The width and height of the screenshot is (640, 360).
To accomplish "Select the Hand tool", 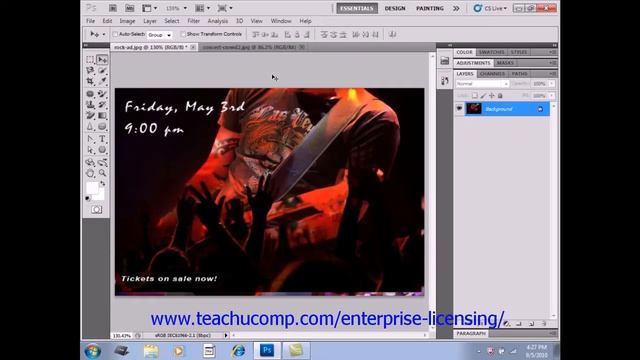I will click(90, 173).
